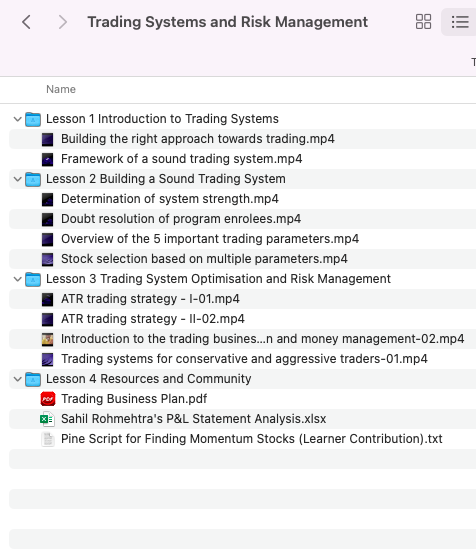476x553 pixels.
Task: Collapse the Lesson 4 Resources folder
Action: click(x=17, y=379)
